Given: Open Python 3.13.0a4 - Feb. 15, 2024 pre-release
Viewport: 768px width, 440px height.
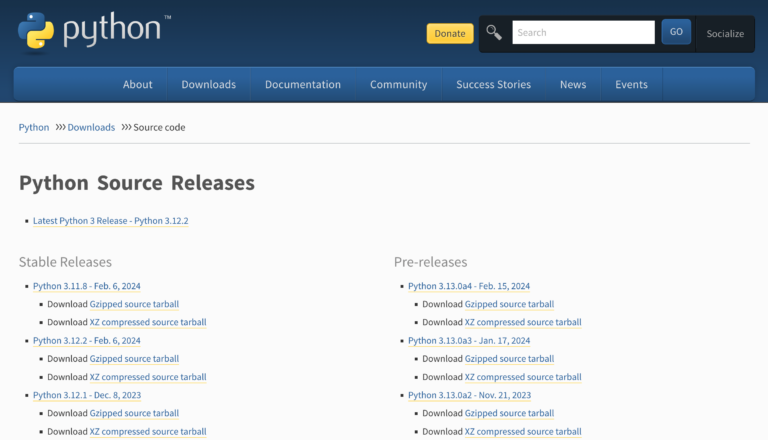Looking at the screenshot, I should pos(469,286).
